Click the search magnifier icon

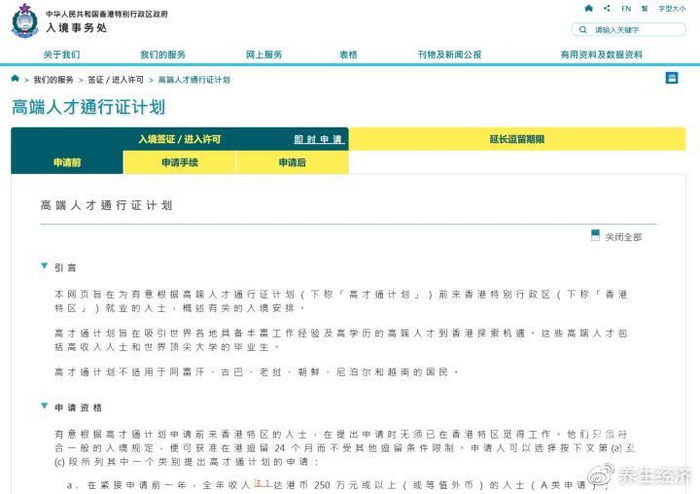coord(583,29)
